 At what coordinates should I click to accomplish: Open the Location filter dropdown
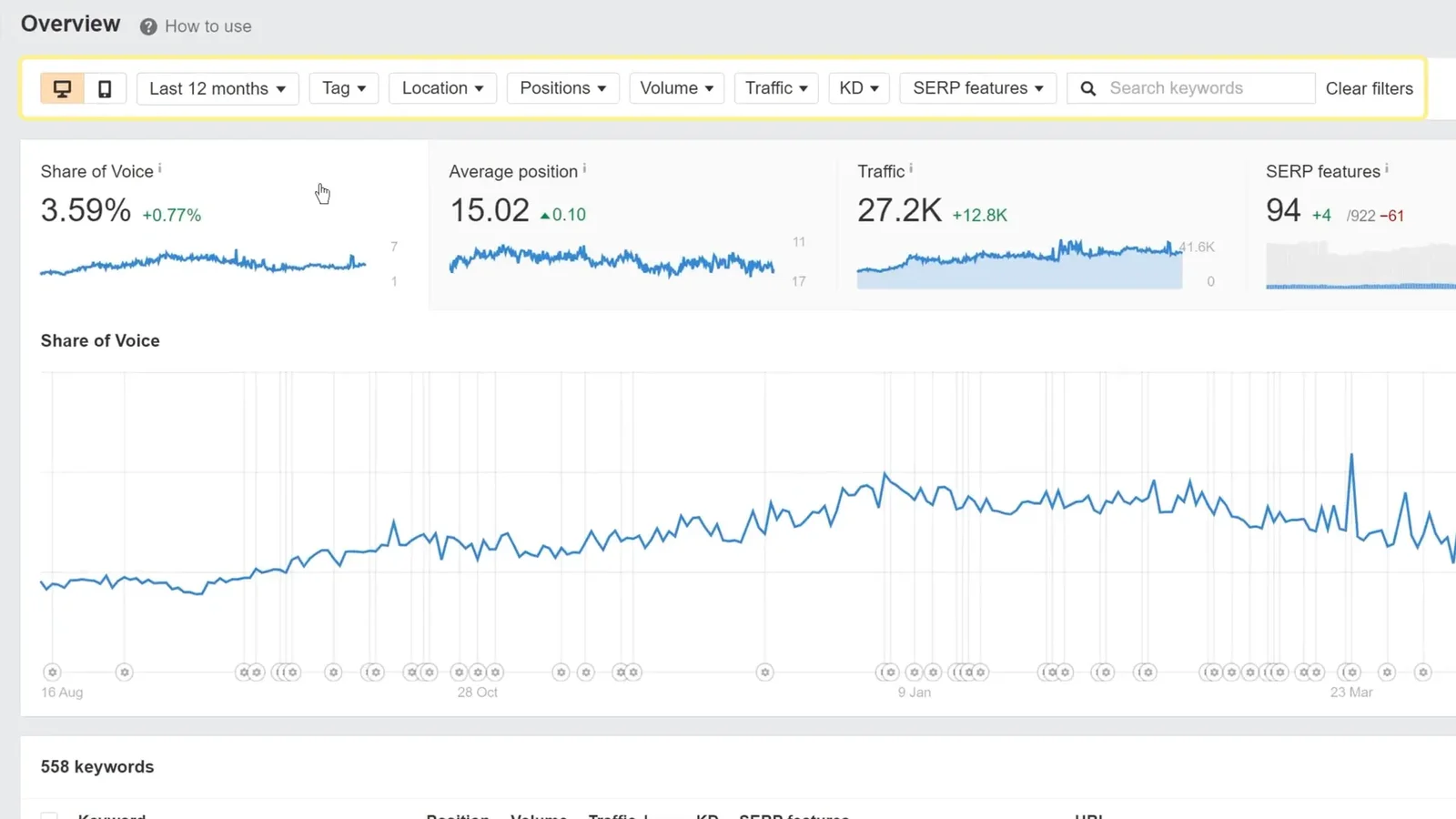click(x=442, y=88)
